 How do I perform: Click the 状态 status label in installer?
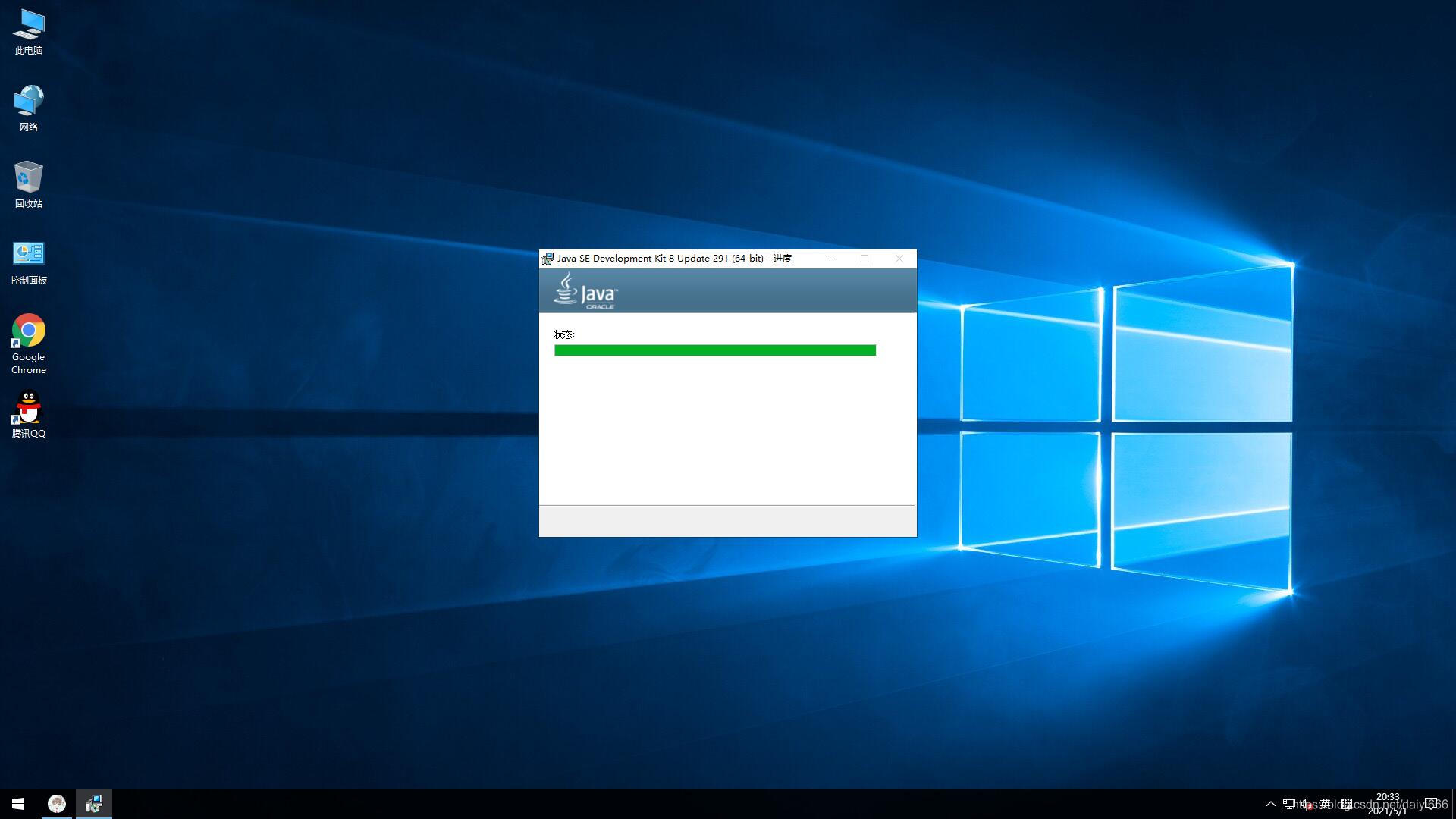[x=563, y=333]
